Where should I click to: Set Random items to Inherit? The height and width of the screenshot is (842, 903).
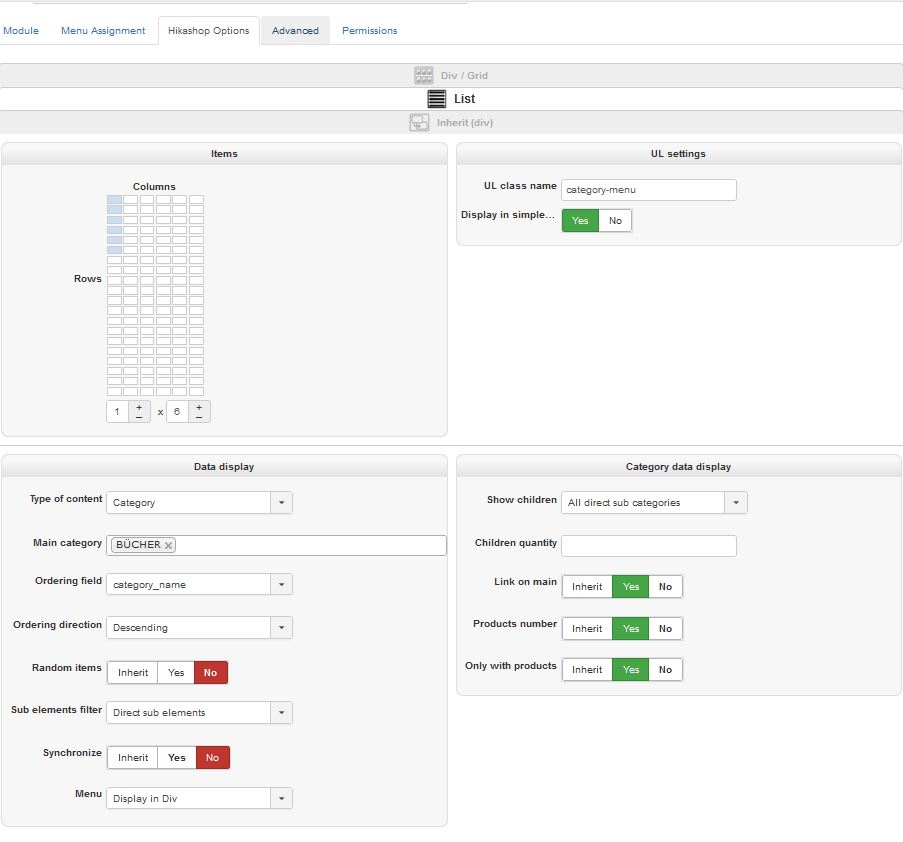132,673
